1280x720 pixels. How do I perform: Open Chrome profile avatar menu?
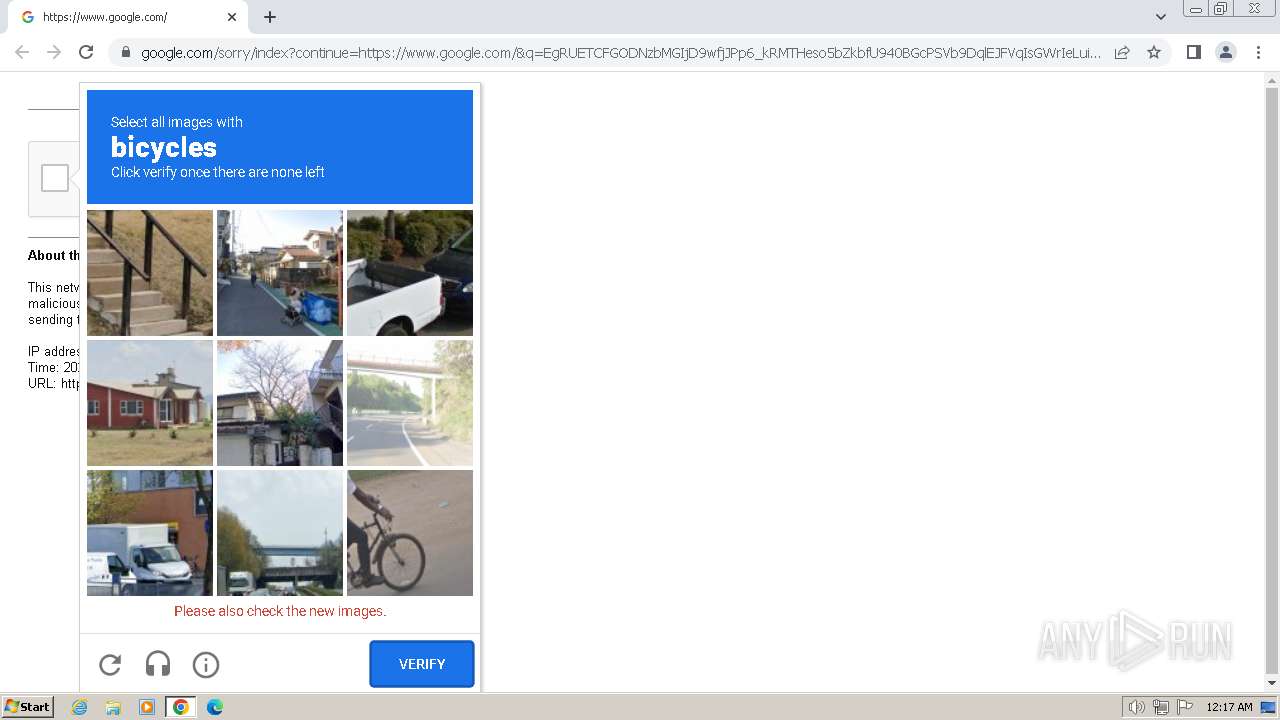1226,52
